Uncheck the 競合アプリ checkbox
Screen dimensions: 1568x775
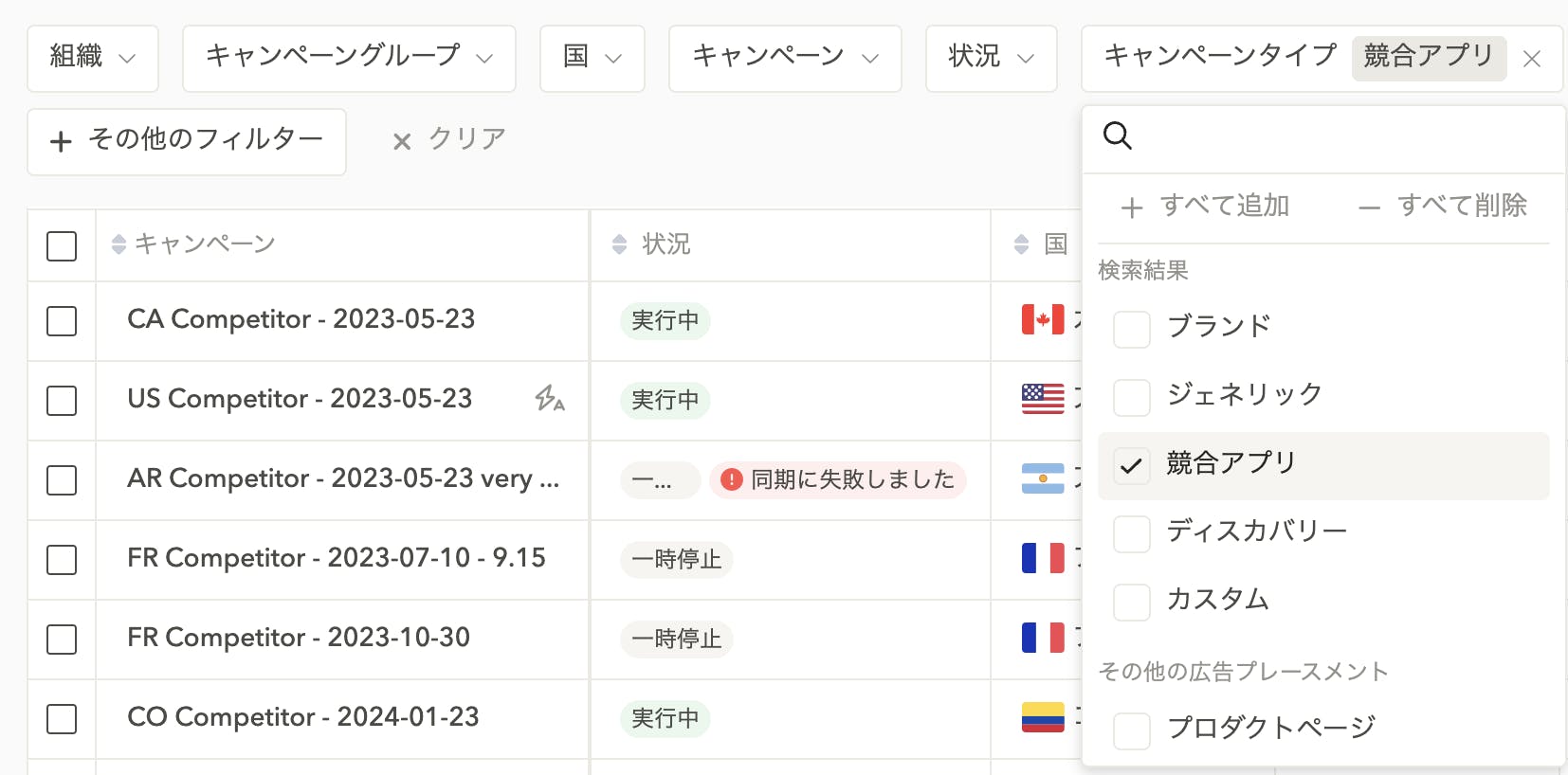pyautogui.click(x=1131, y=465)
